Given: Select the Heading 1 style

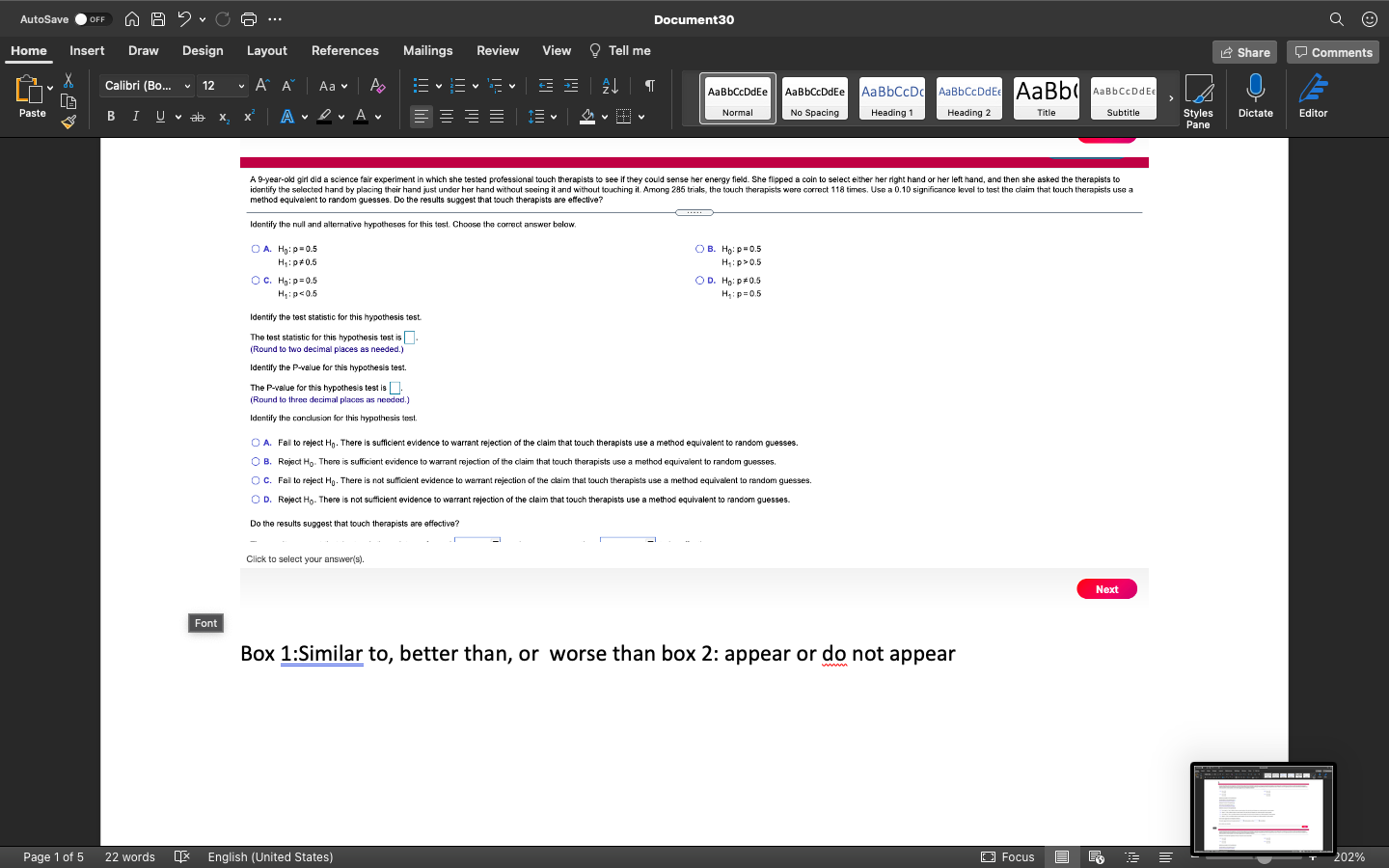Looking at the screenshot, I should click(x=892, y=98).
